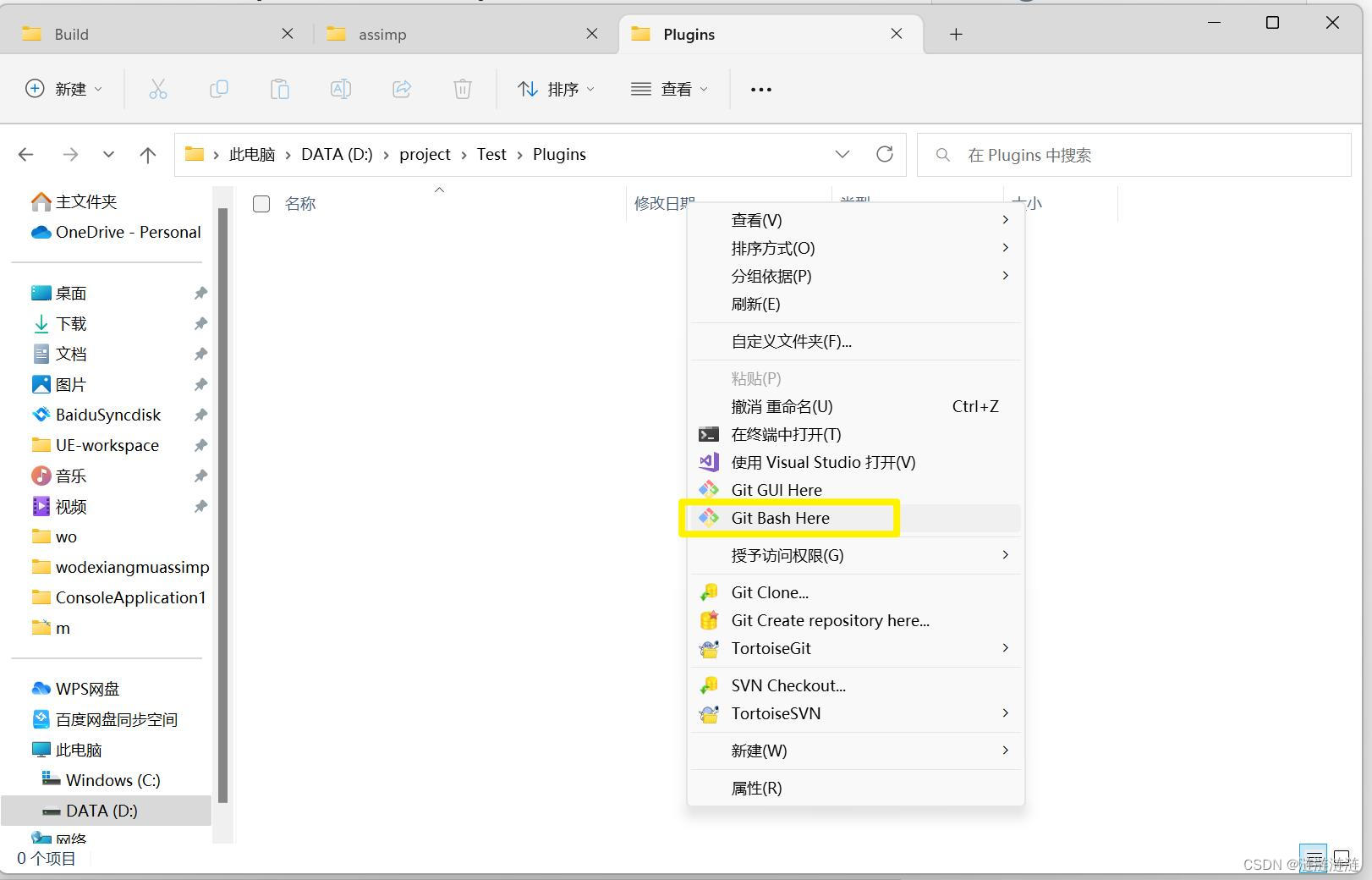Select 属性(R) in context menu
Screen dimensions: 1372x880
[856, 788]
